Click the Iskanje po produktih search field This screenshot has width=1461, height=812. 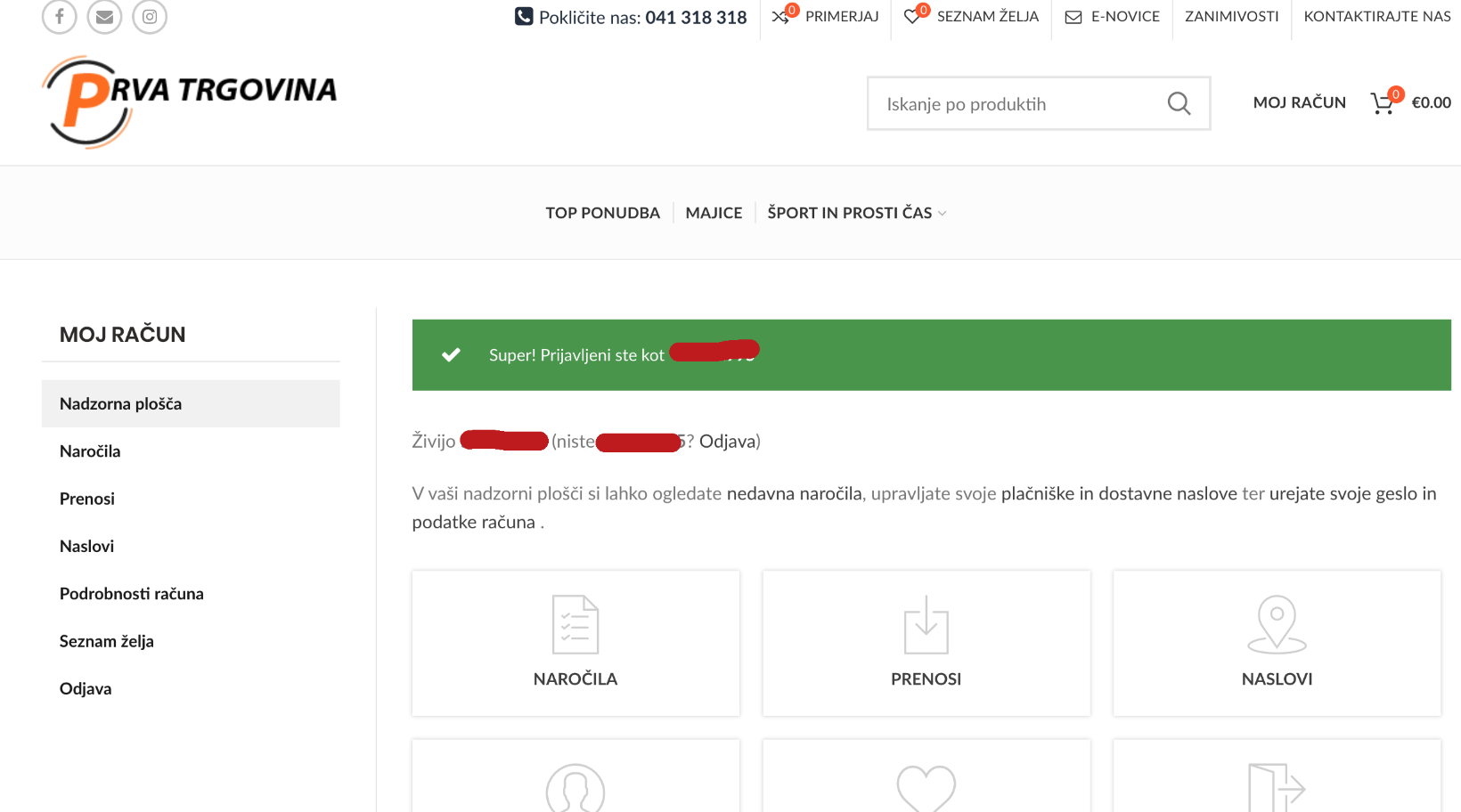pyautogui.click(x=1039, y=103)
